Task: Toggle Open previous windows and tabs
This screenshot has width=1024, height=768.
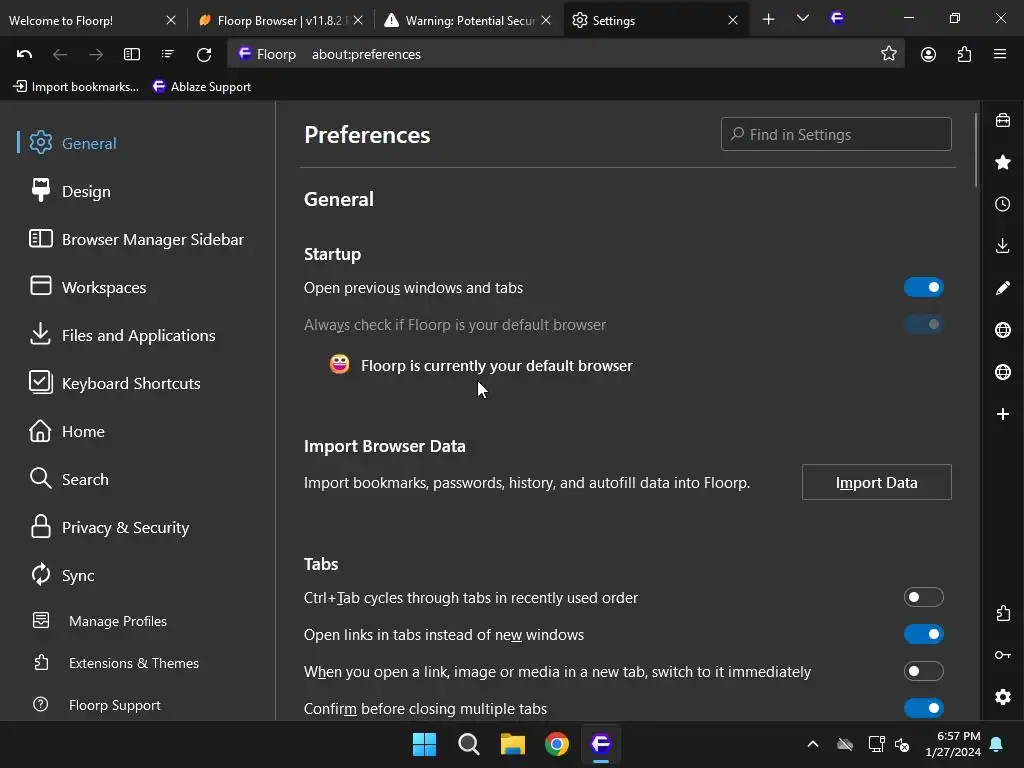Action: point(923,287)
